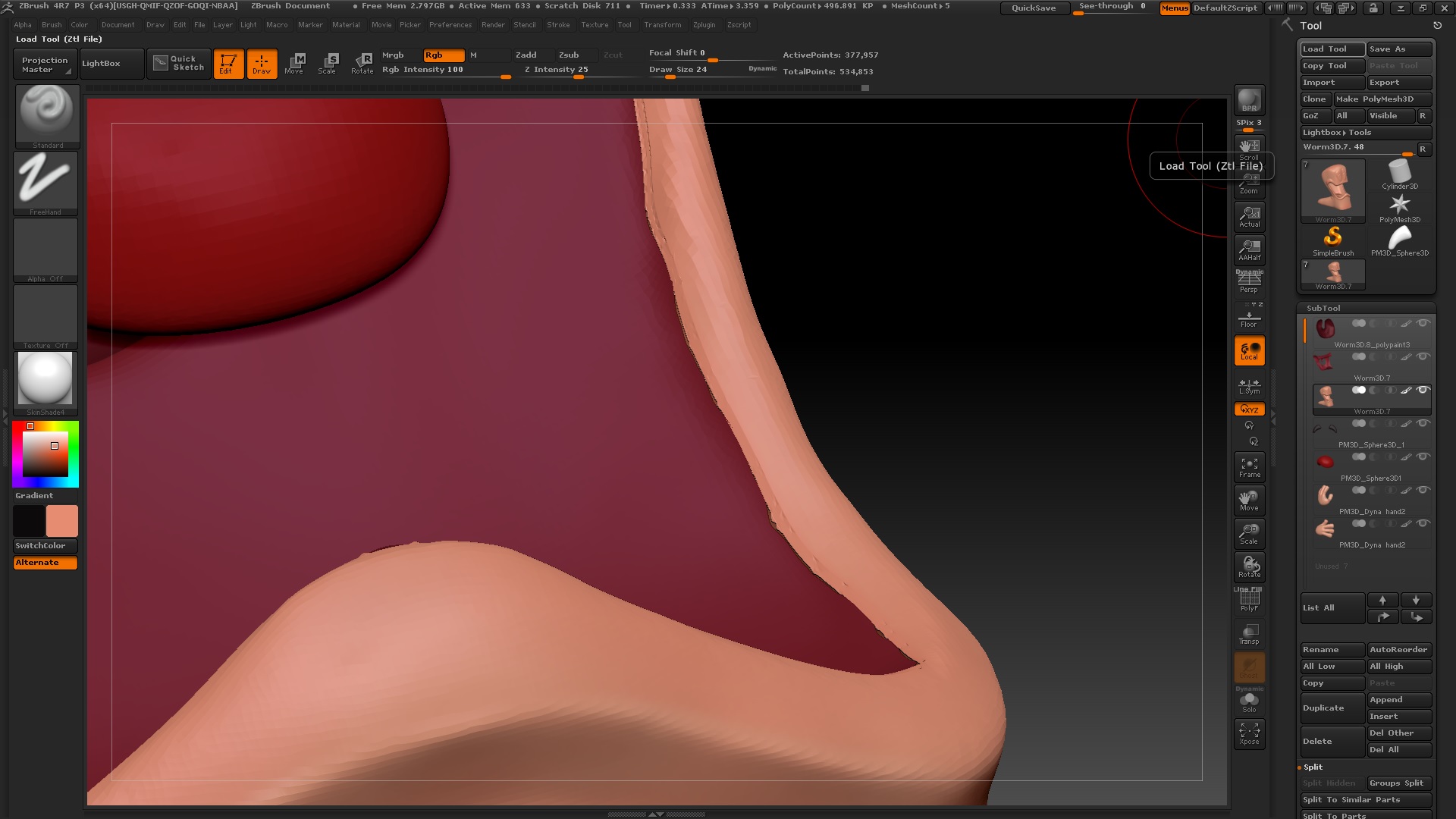Switch to Scale transform mode
This screenshot has height=819, width=1456.
[328, 64]
